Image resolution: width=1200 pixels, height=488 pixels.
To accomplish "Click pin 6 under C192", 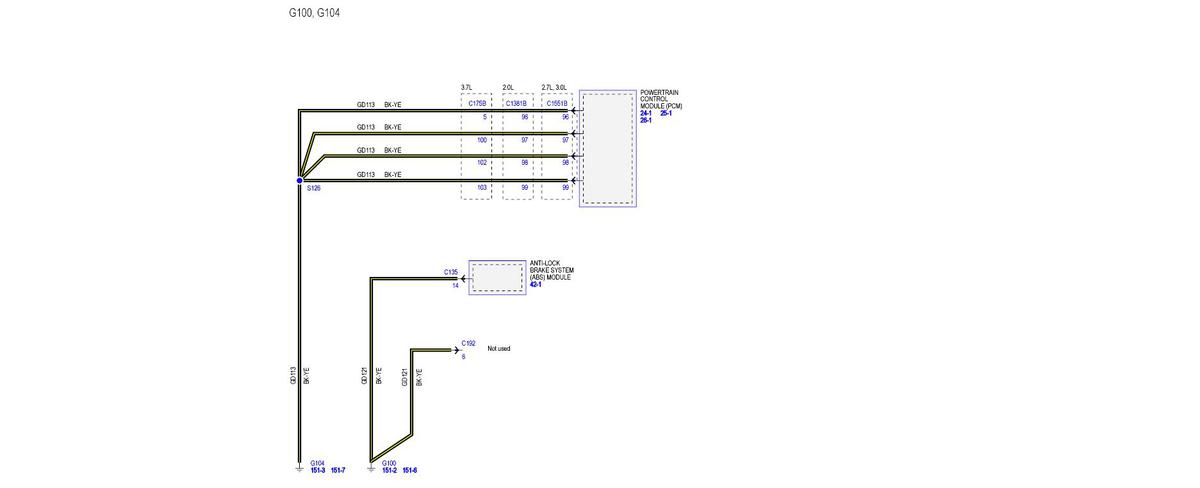I will click(x=463, y=356).
